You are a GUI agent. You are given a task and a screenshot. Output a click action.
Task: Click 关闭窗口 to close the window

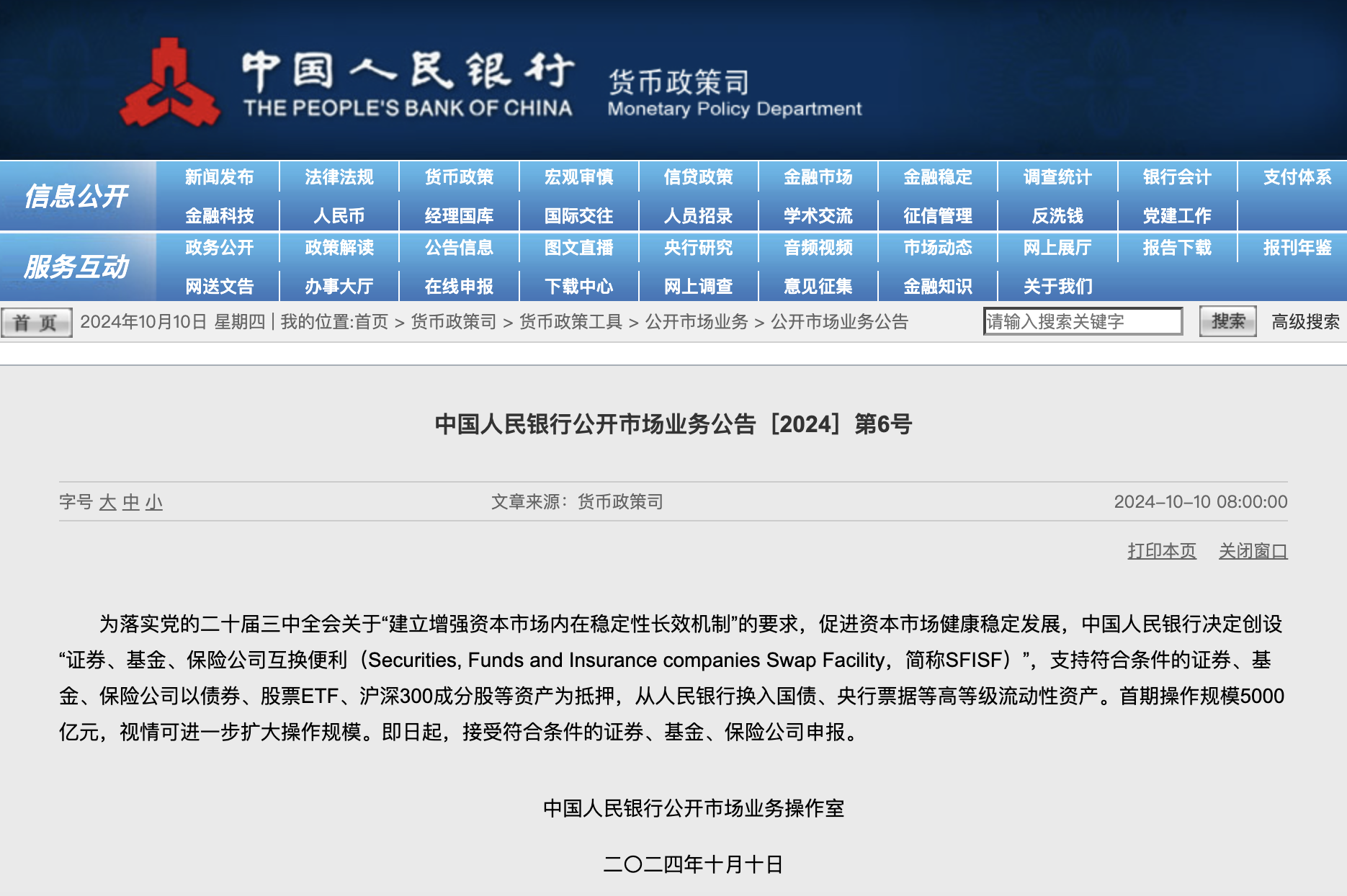coord(1255,550)
